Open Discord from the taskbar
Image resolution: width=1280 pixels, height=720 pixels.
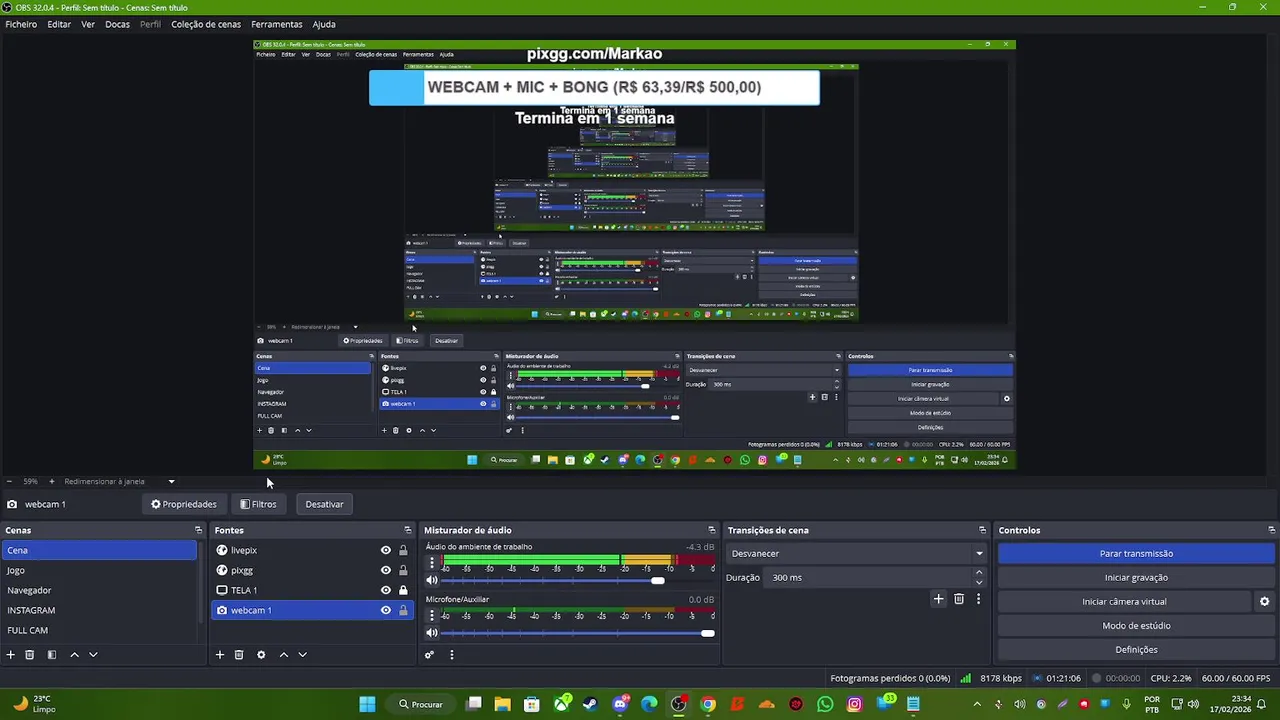(620, 704)
